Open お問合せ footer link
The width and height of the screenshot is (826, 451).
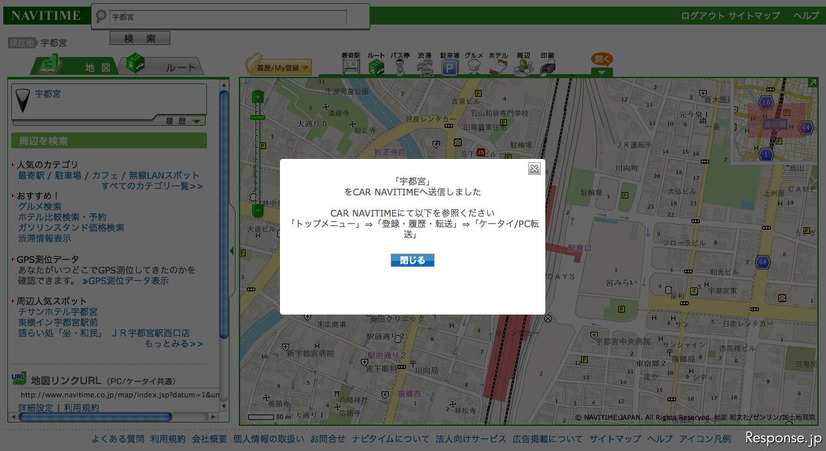click(328, 439)
